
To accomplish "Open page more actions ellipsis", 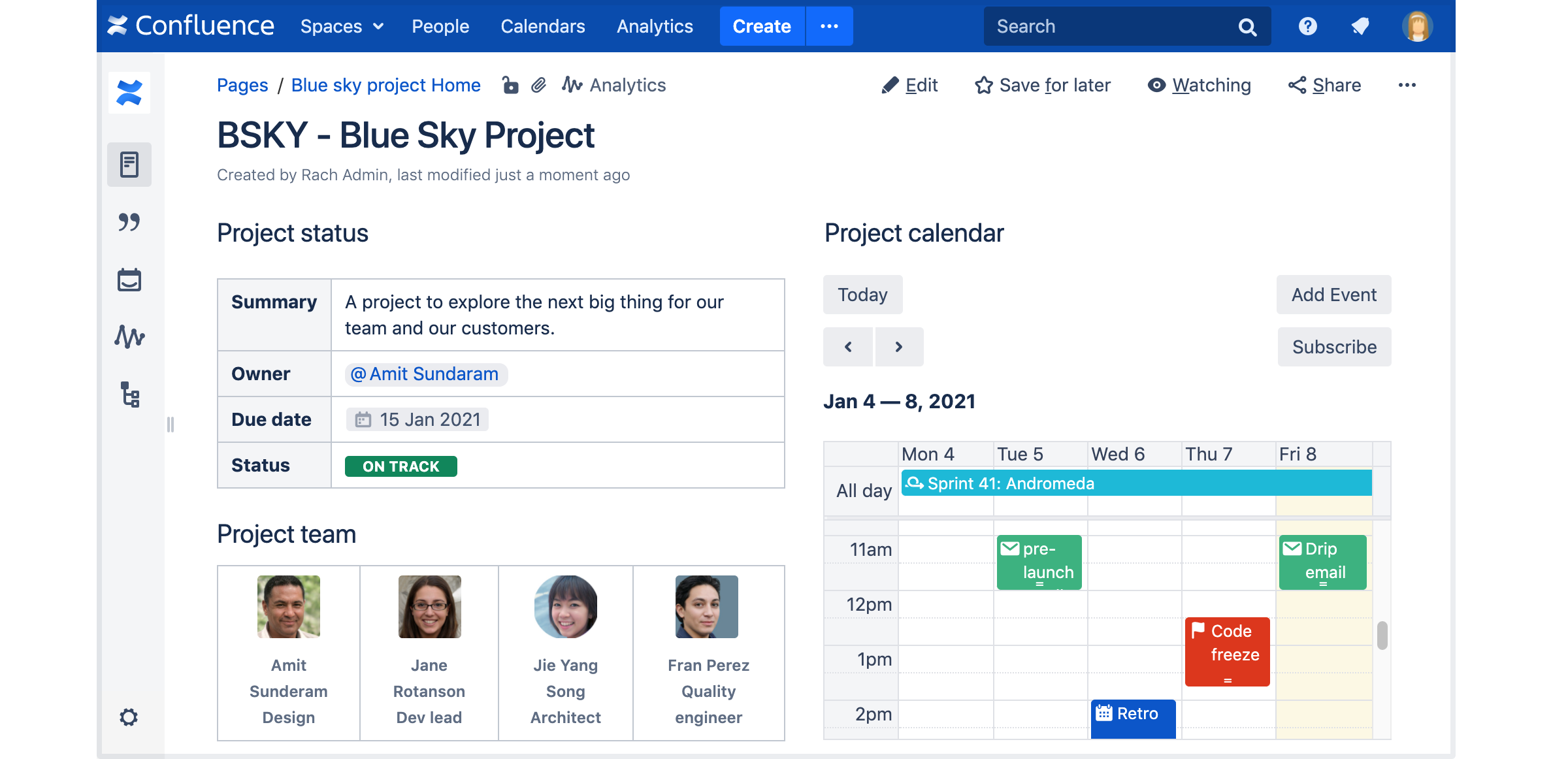I will click(1407, 85).
